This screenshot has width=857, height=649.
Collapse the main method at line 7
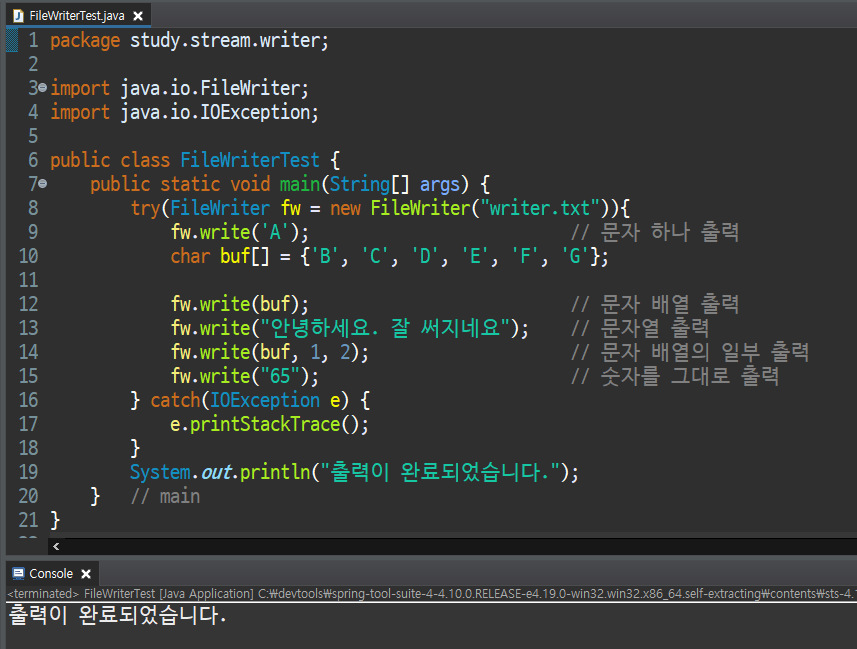pyautogui.click(x=43, y=184)
